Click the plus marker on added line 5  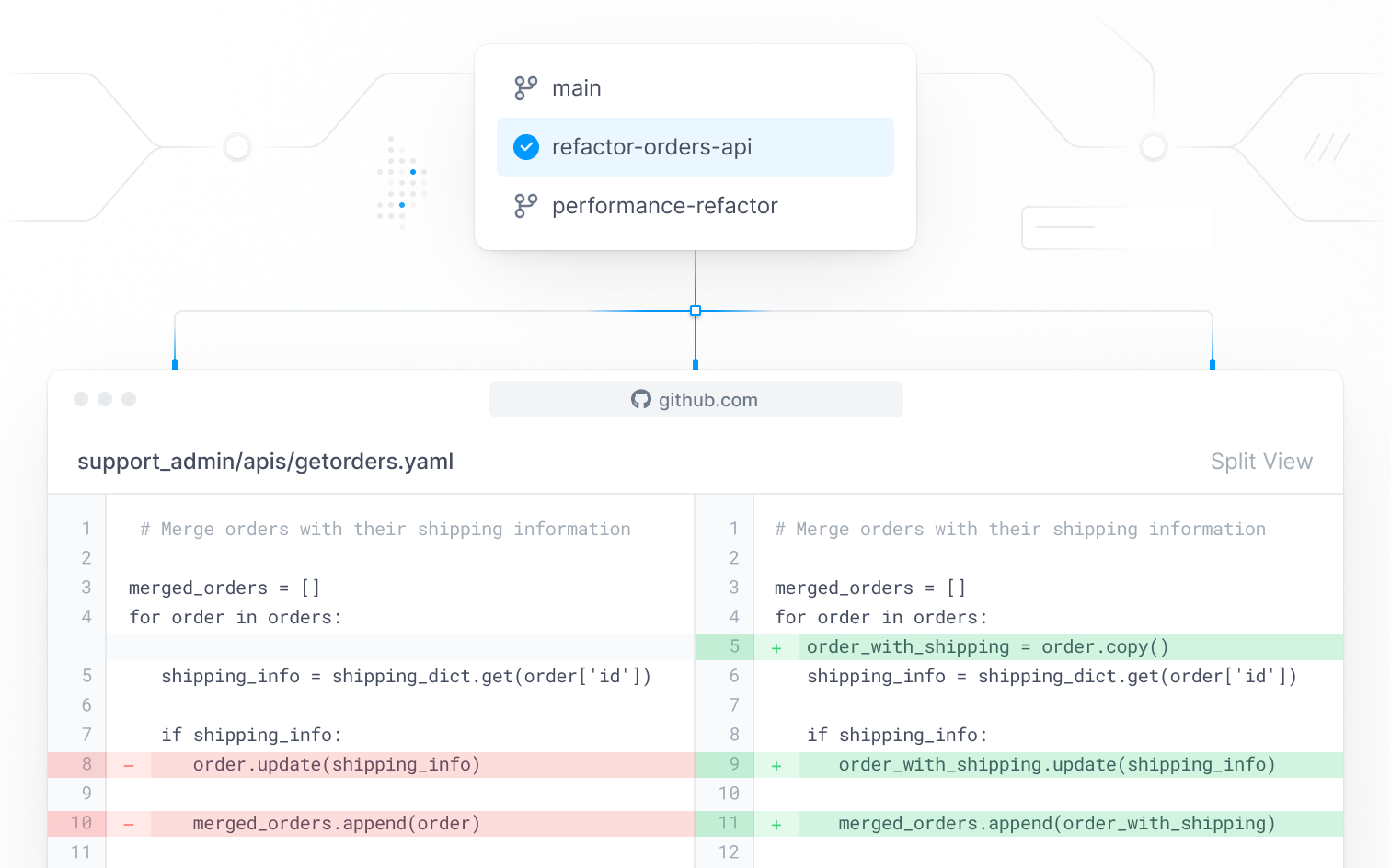[x=776, y=646]
